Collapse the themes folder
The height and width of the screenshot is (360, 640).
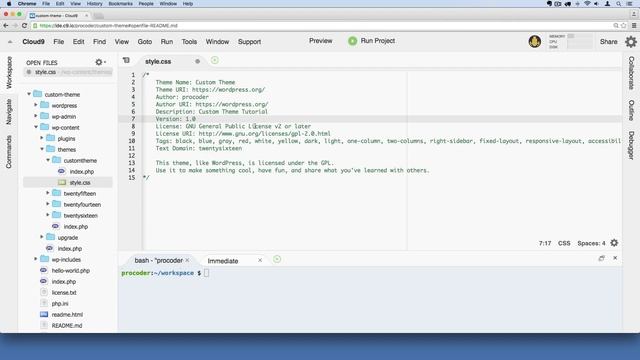tap(42, 149)
